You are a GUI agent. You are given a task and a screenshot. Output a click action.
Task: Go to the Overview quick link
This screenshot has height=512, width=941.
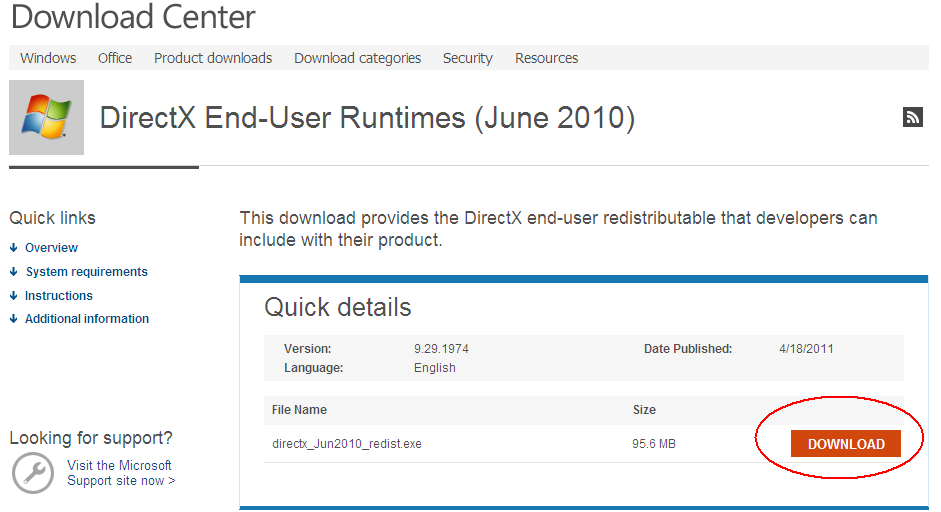pyautogui.click(x=52, y=247)
